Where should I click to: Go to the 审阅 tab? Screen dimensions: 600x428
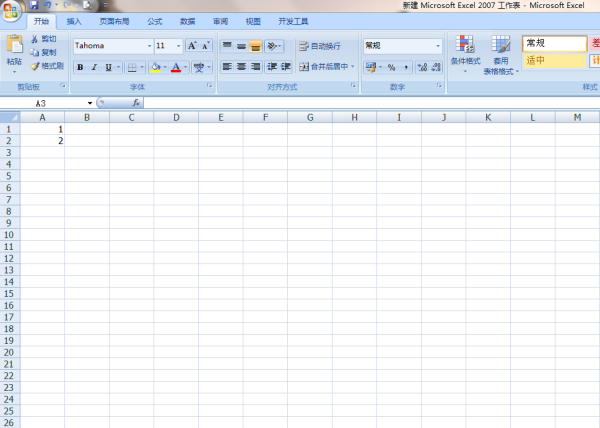220,21
